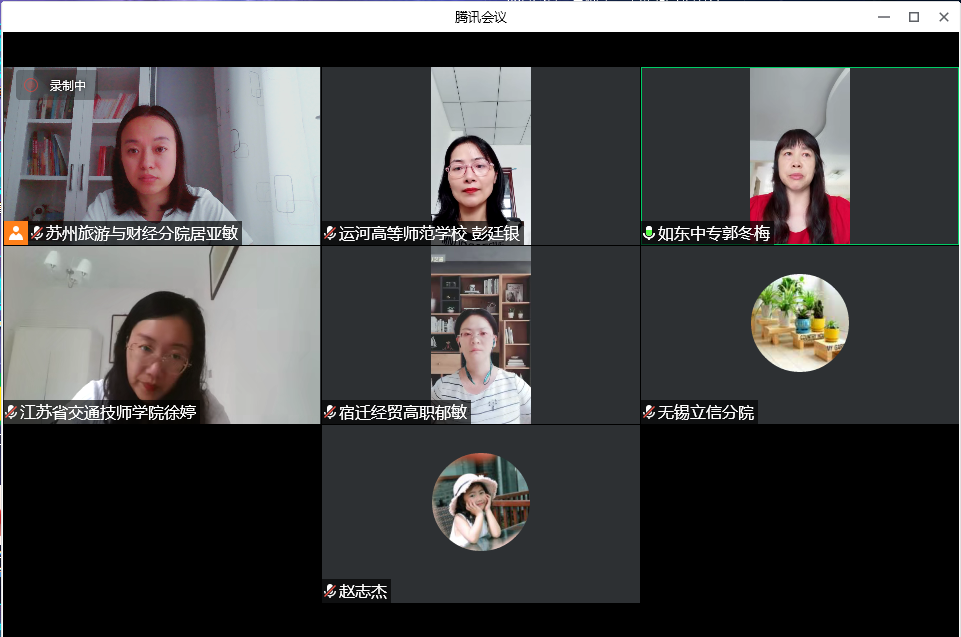Maximize the 腾讯会议 meeting window
961x637 pixels.
coord(913,17)
